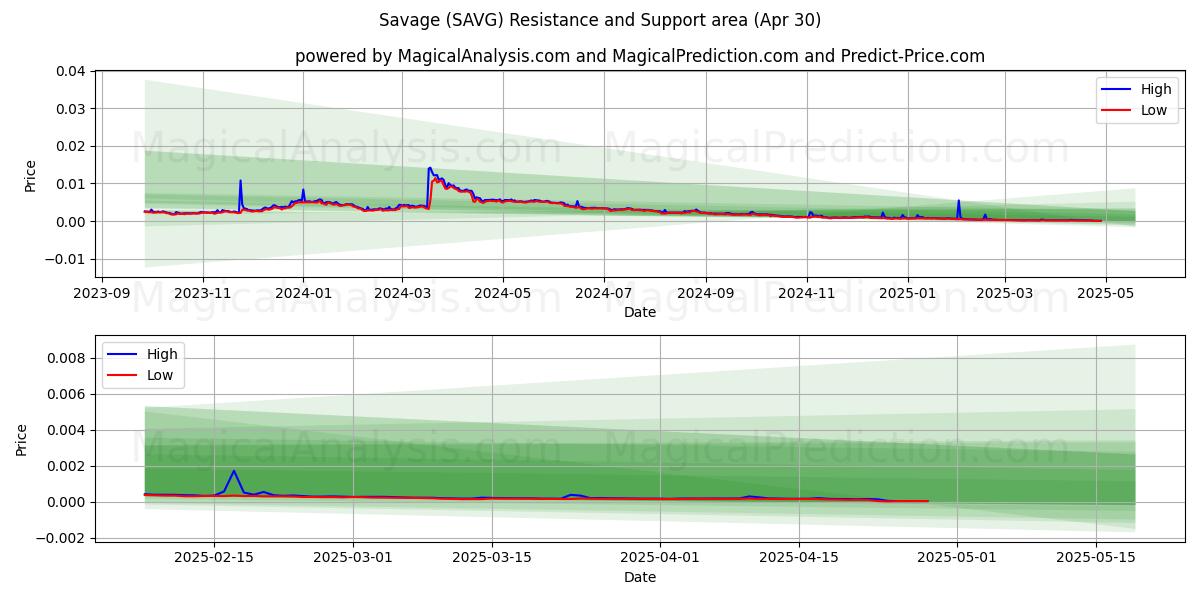This screenshot has height=600, width=1200.
Task: Click the '2023-11' x-axis tick label
Action: click(203, 294)
